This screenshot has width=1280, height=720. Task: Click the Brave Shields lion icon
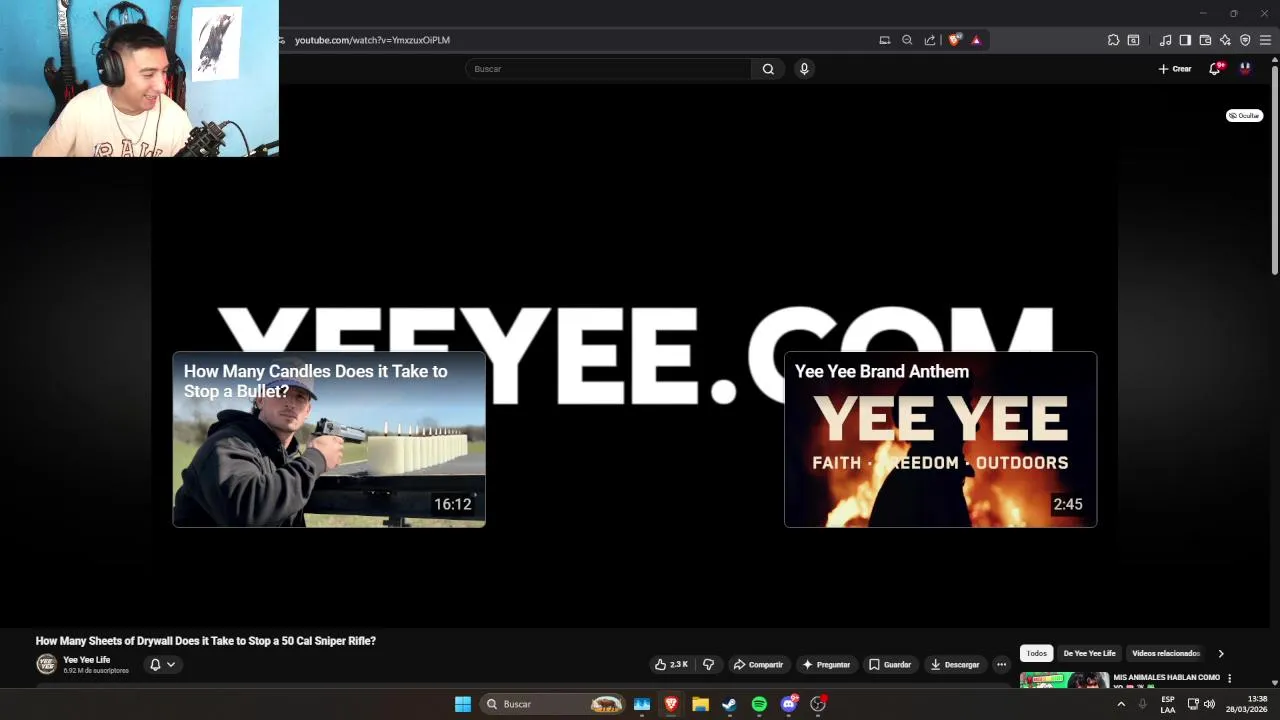pos(954,40)
